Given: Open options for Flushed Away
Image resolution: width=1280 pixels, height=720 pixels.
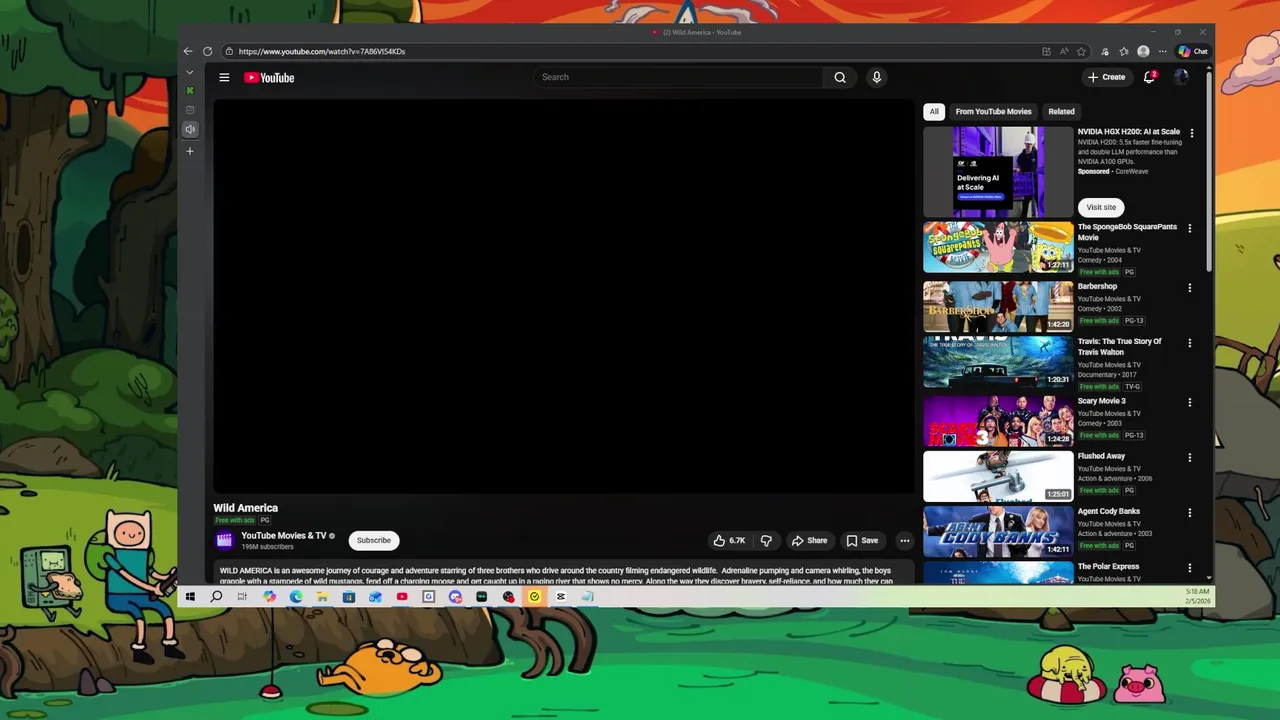Looking at the screenshot, I should (1190, 457).
